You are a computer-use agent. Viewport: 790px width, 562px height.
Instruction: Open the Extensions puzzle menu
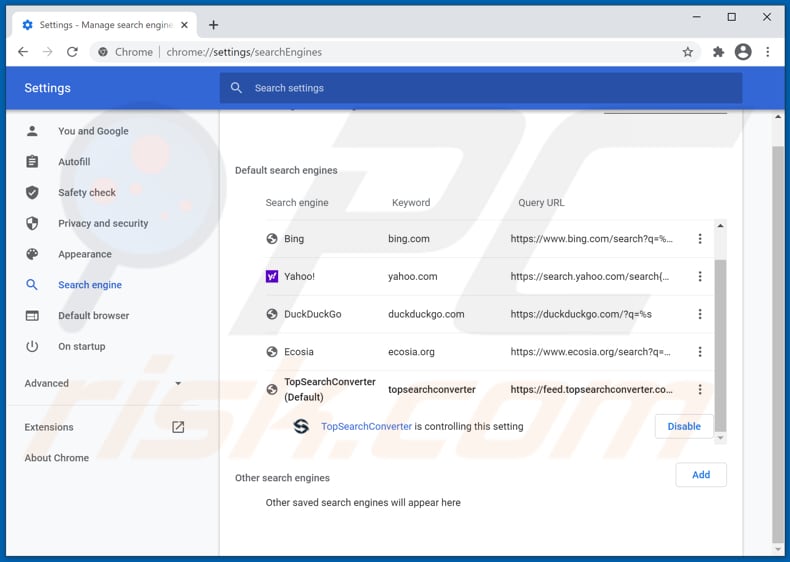point(718,52)
